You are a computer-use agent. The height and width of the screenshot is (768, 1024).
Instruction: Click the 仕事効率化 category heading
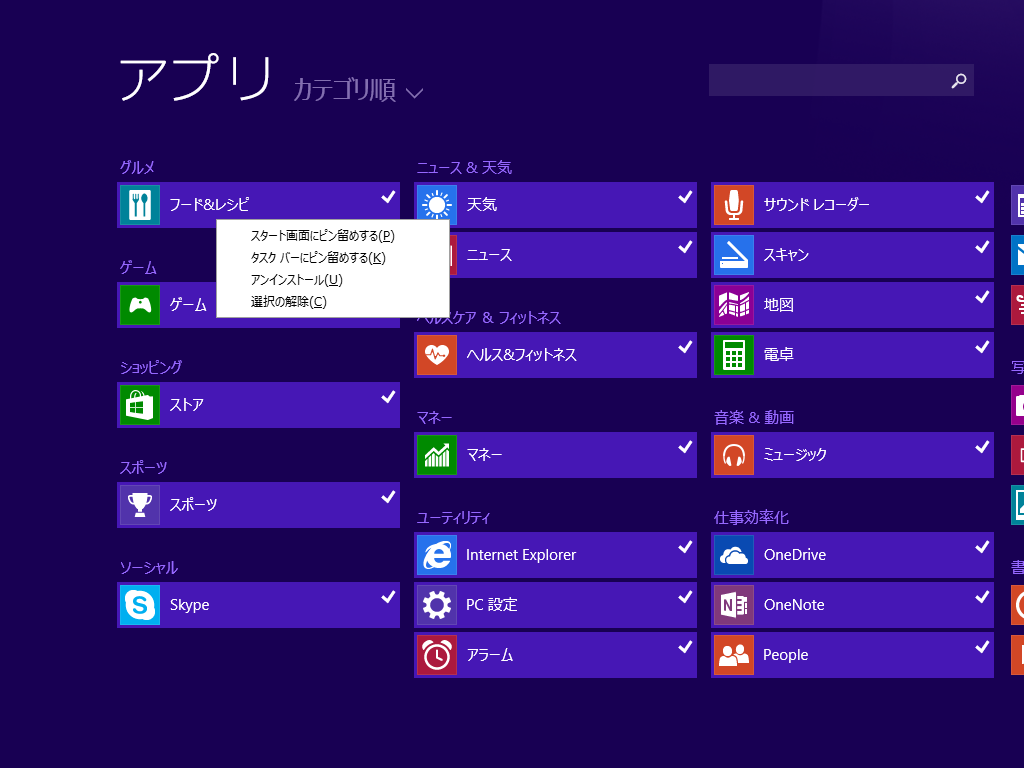751,518
